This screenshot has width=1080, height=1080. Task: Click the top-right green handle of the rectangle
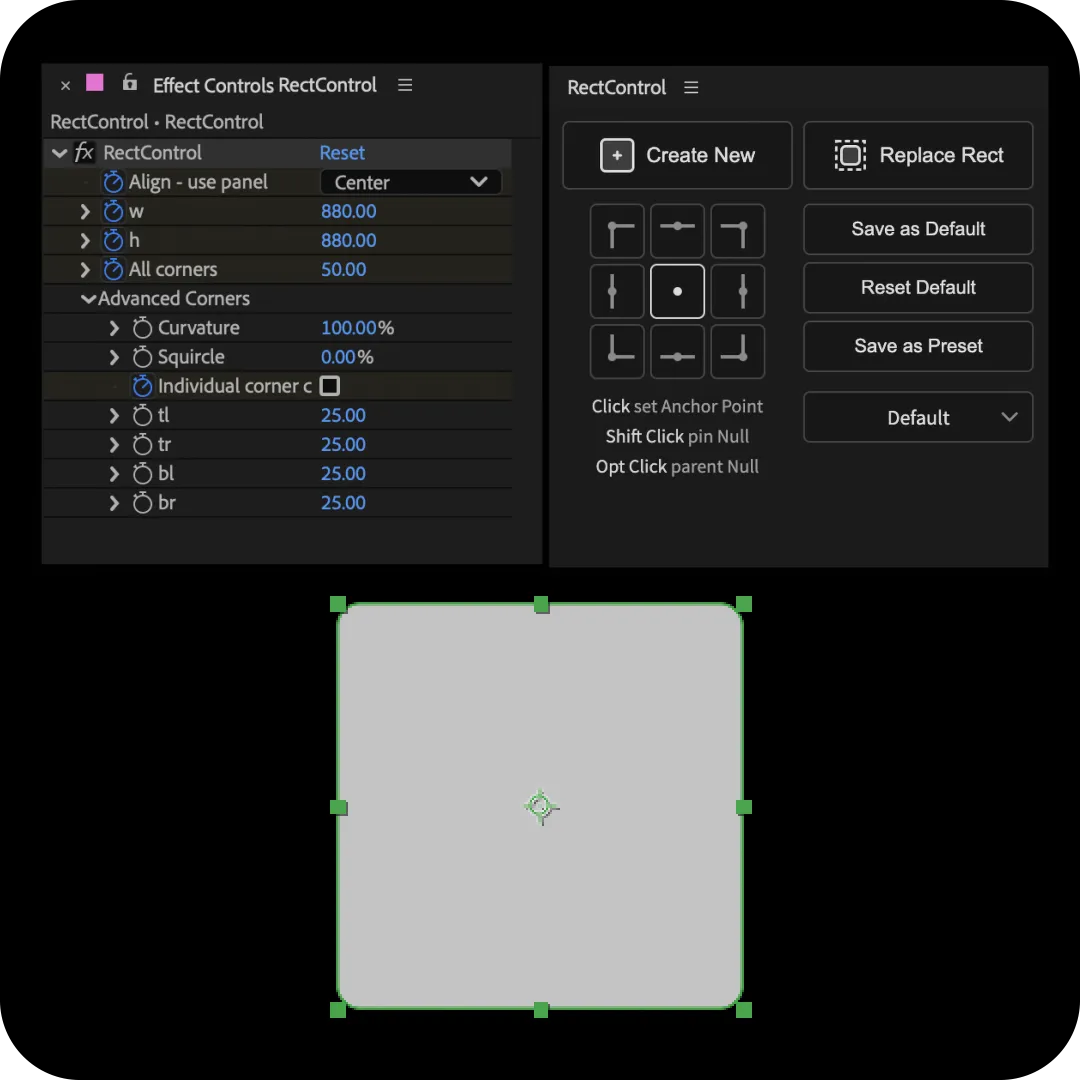(744, 604)
